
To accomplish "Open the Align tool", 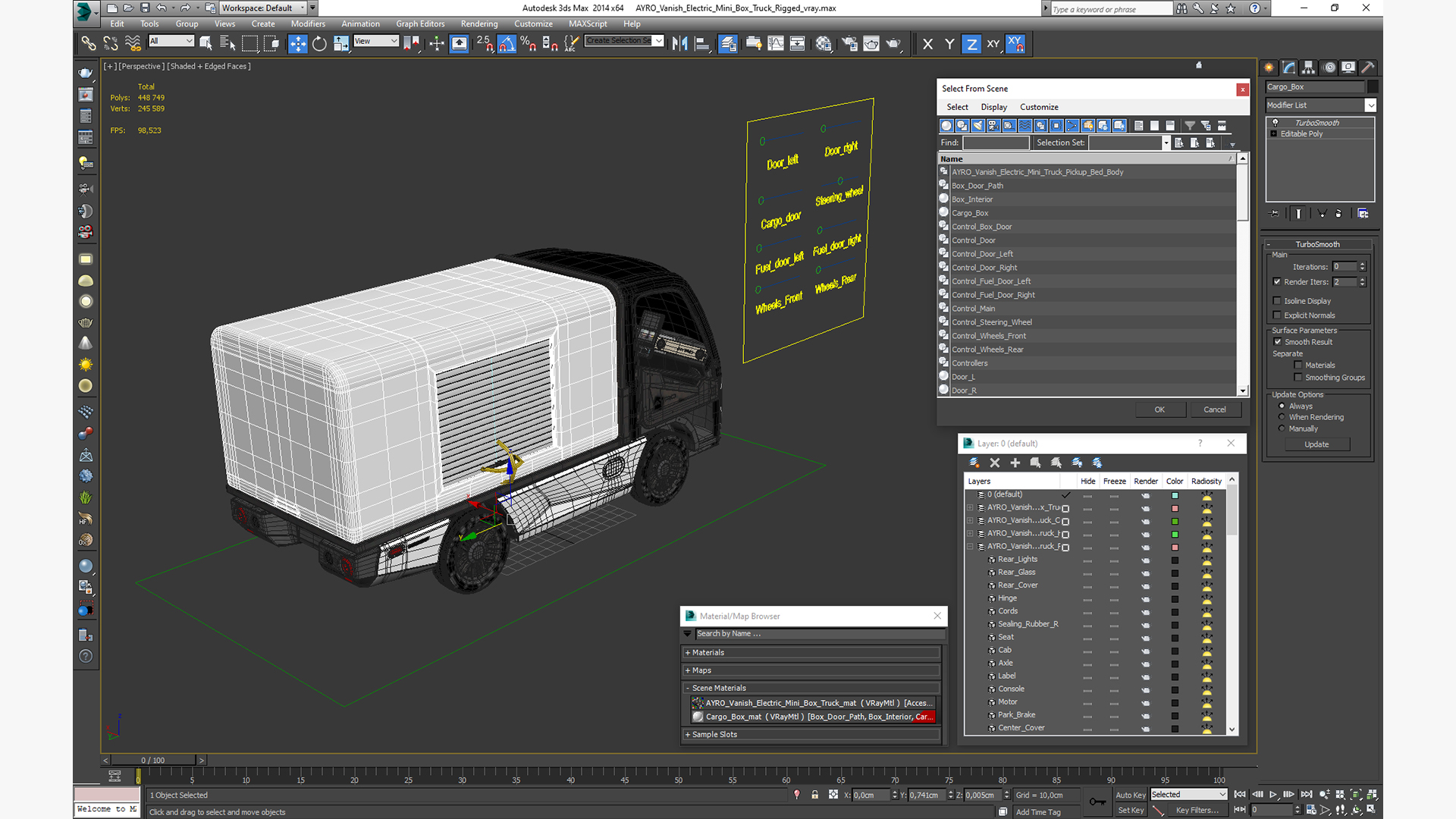I will click(701, 44).
